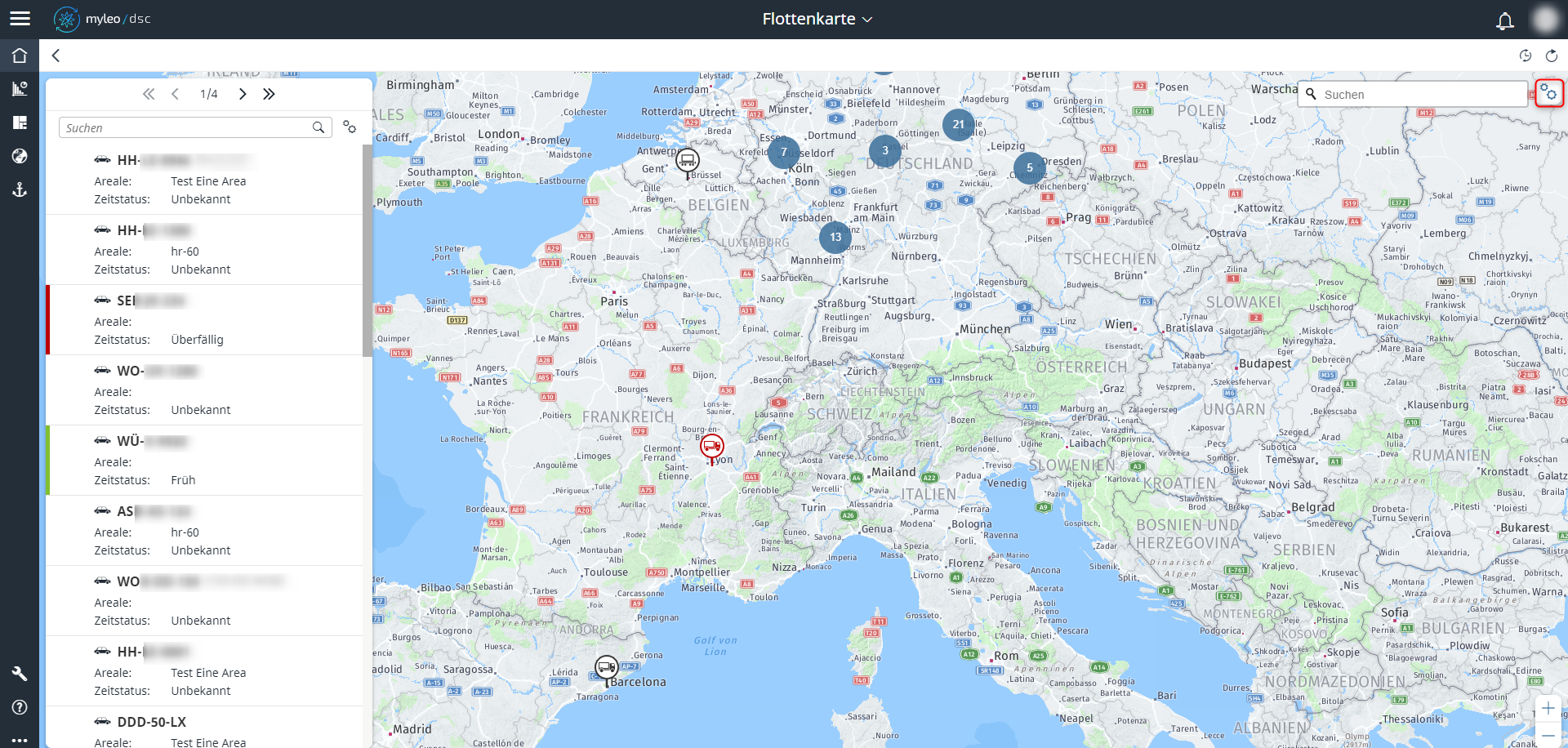The image size is (1568, 748).
Task: Go back with the left chevron
Action: [x=56, y=56]
